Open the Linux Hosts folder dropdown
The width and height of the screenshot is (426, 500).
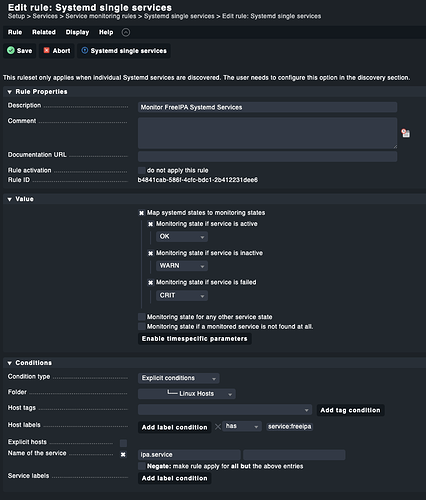point(187,394)
